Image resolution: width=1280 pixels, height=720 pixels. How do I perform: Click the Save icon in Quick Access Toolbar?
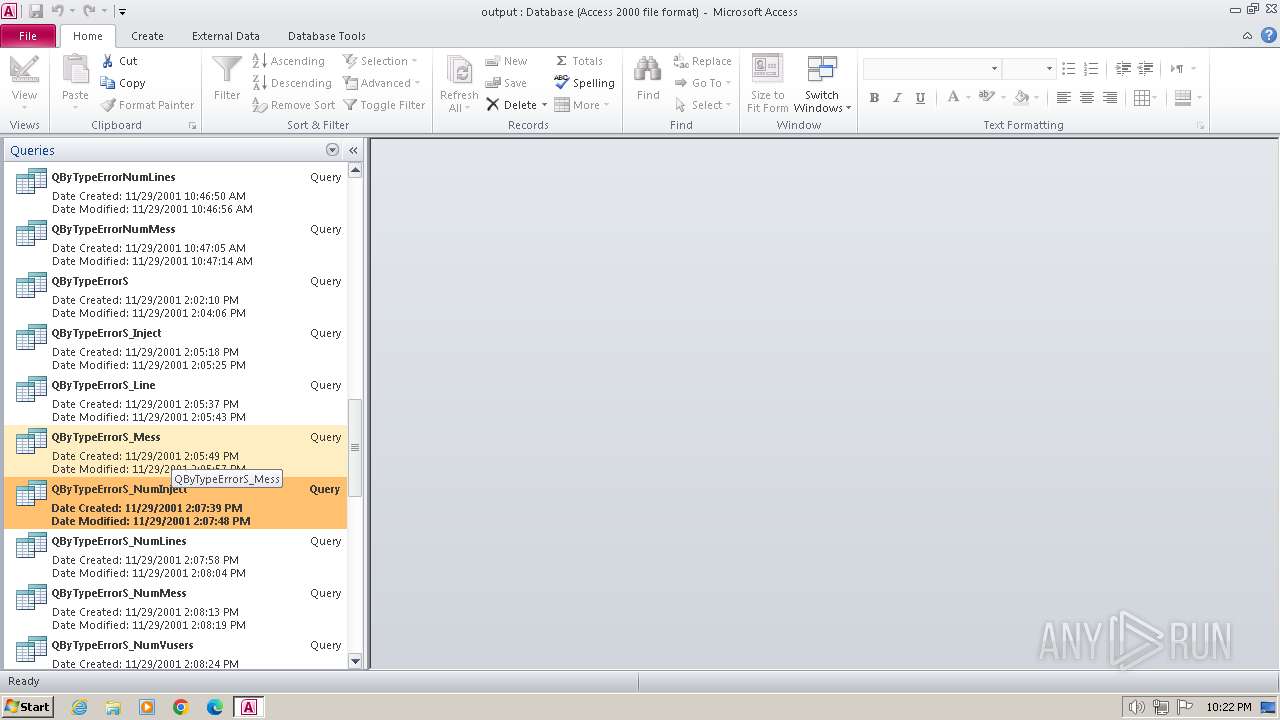click(x=36, y=11)
